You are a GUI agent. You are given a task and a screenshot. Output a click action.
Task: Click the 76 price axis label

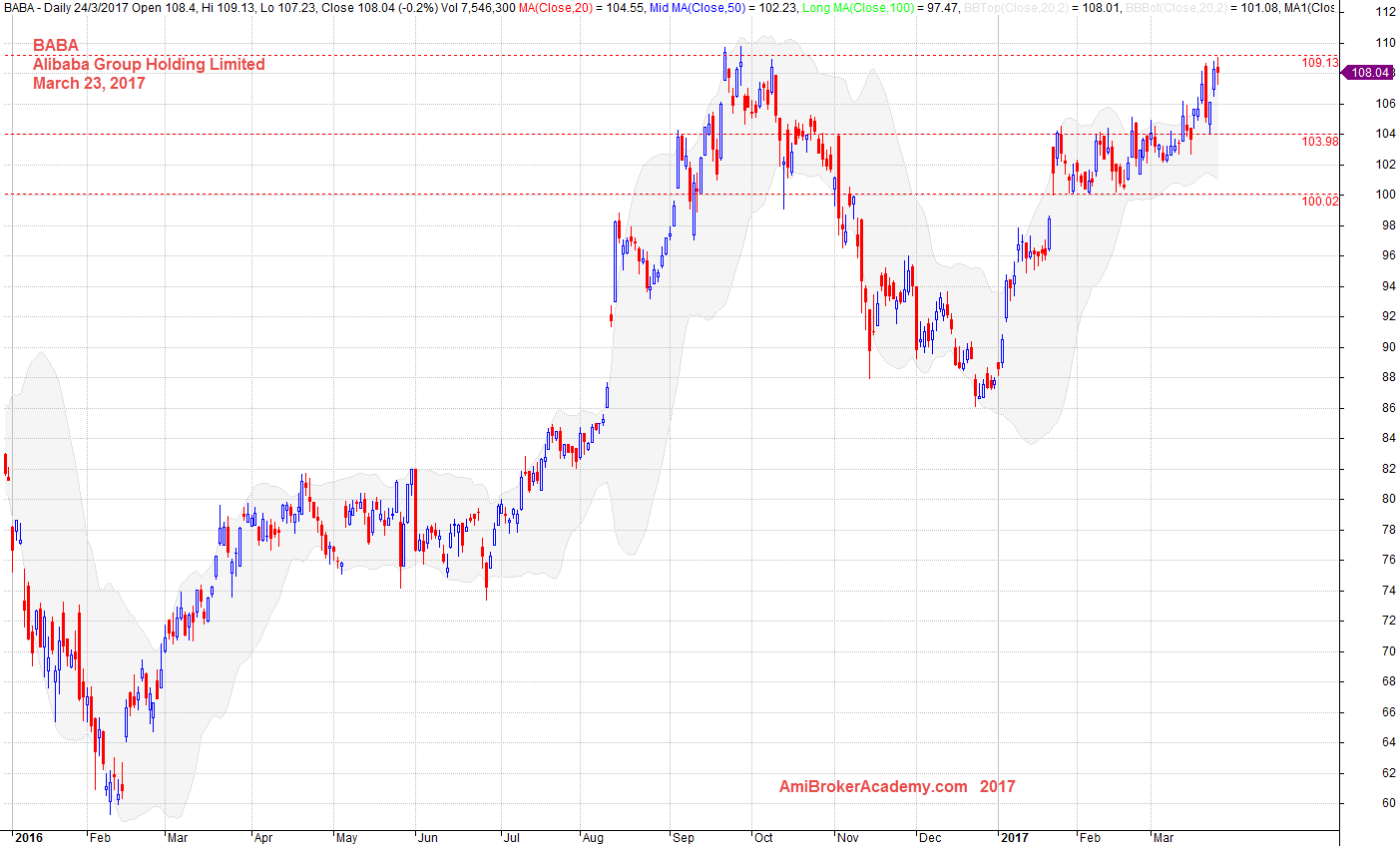[x=1389, y=560]
